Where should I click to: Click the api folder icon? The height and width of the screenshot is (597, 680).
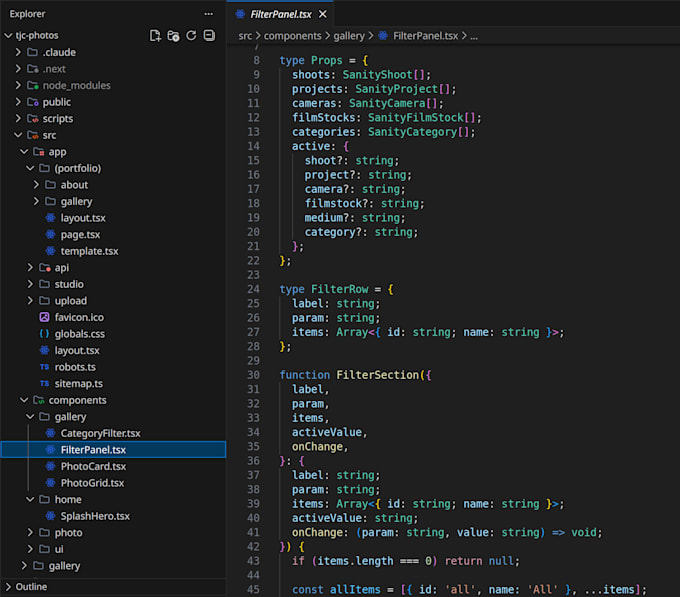point(45,268)
